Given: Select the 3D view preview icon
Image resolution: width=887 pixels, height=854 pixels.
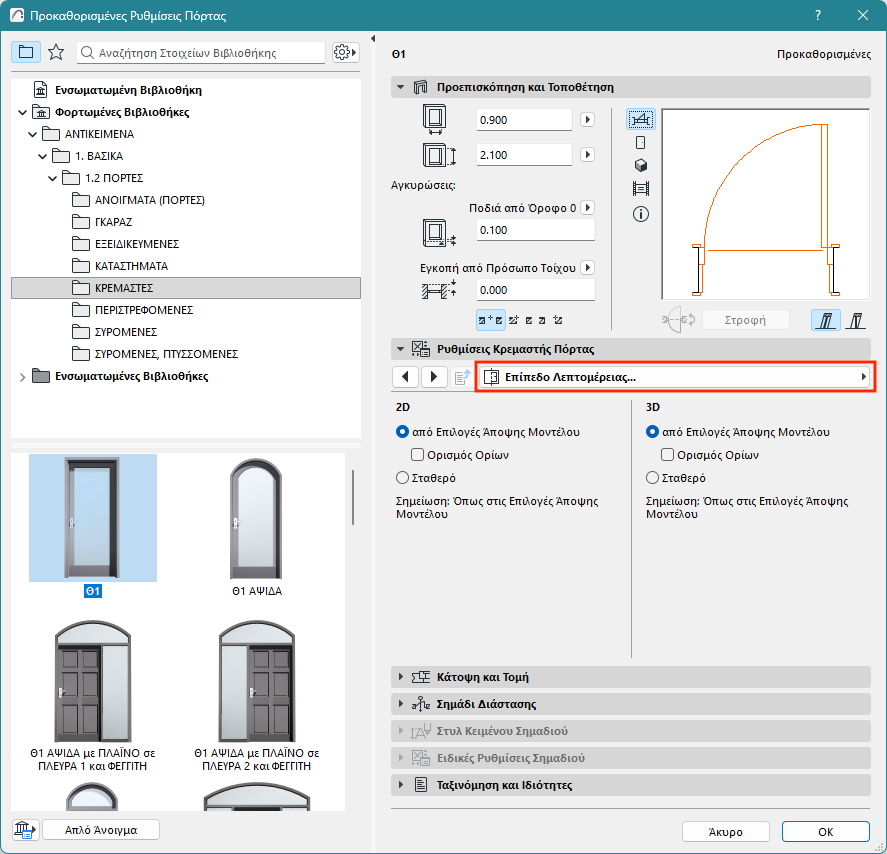Looking at the screenshot, I should [641, 165].
